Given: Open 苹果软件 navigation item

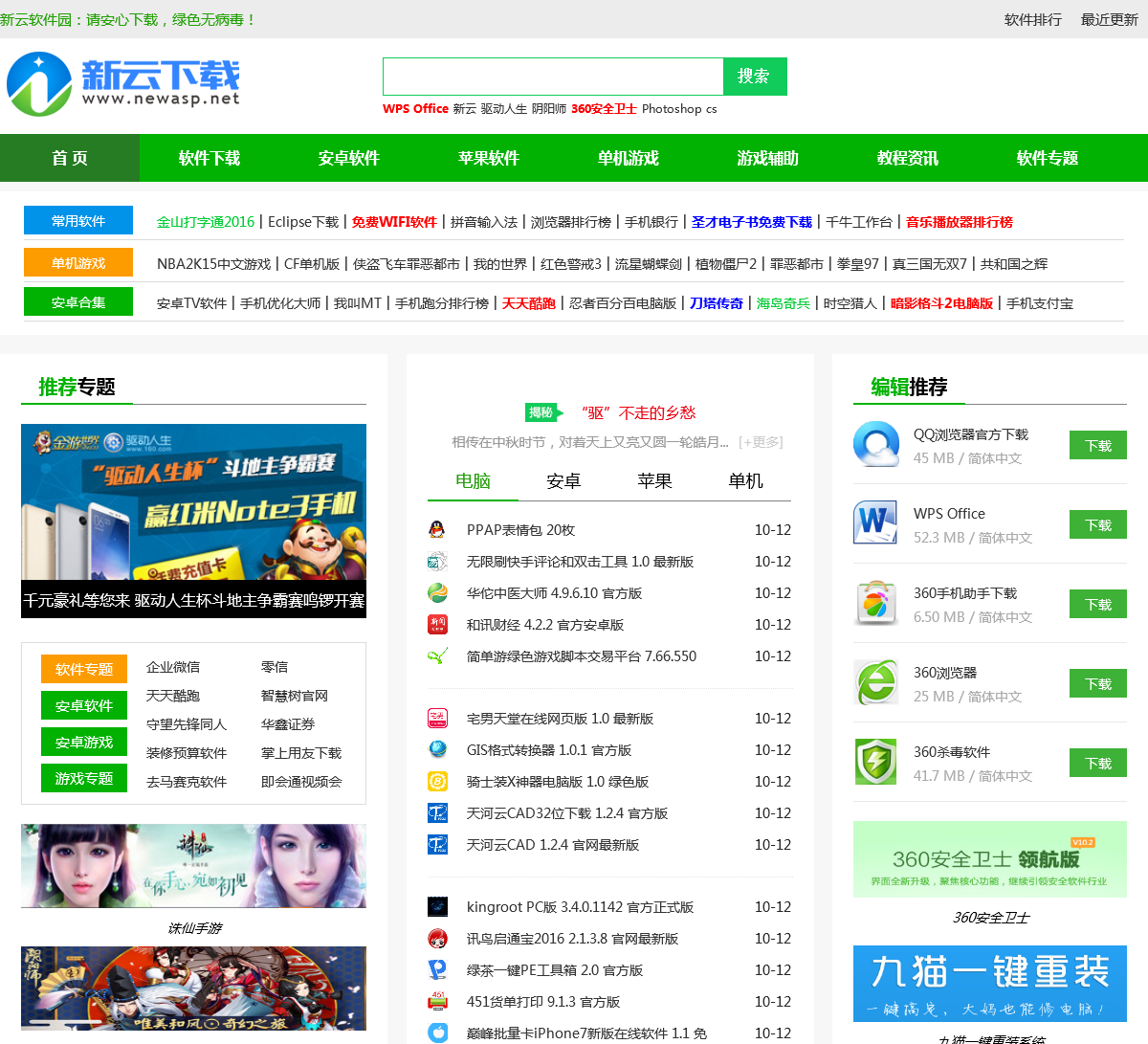Looking at the screenshot, I should 489,158.
